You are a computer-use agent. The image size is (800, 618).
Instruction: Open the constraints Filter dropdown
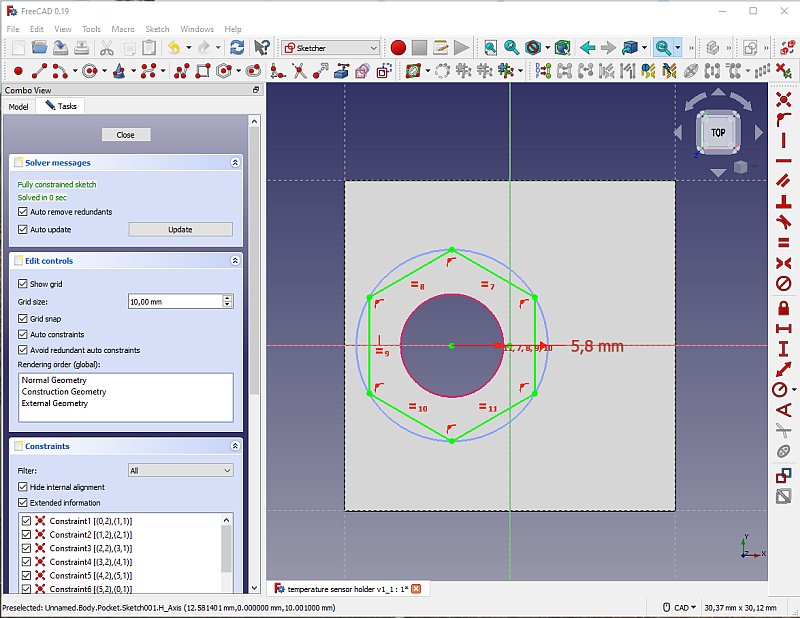tap(181, 470)
